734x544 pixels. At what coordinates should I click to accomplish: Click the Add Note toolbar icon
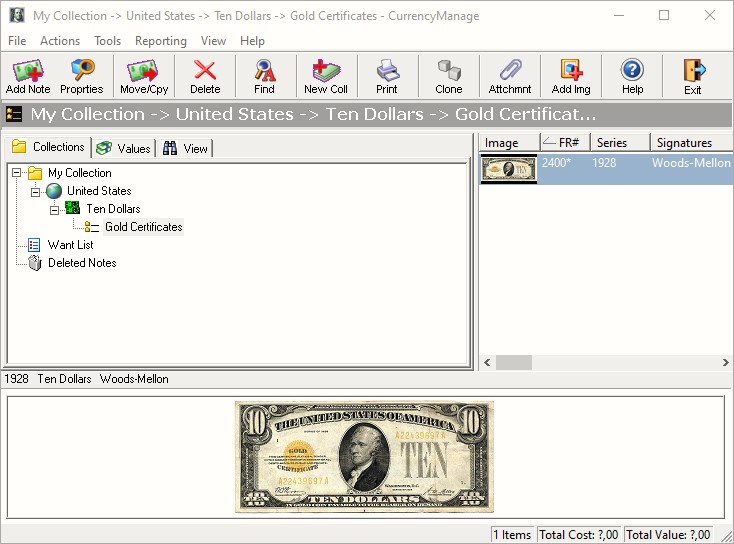pos(28,70)
